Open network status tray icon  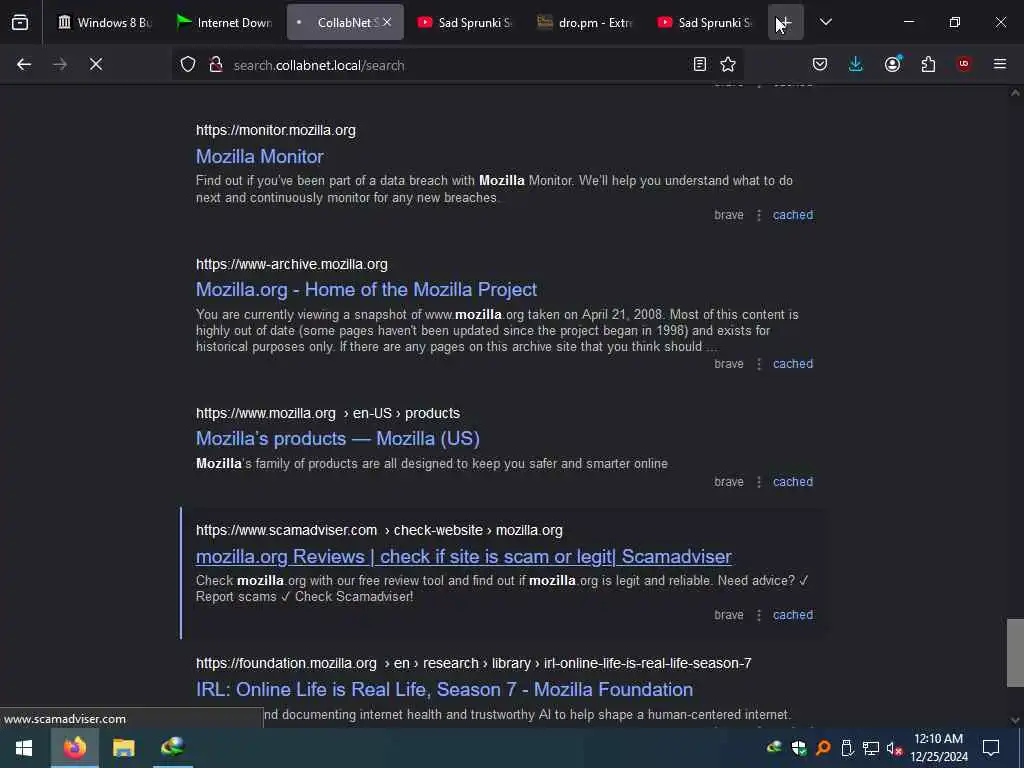871,748
